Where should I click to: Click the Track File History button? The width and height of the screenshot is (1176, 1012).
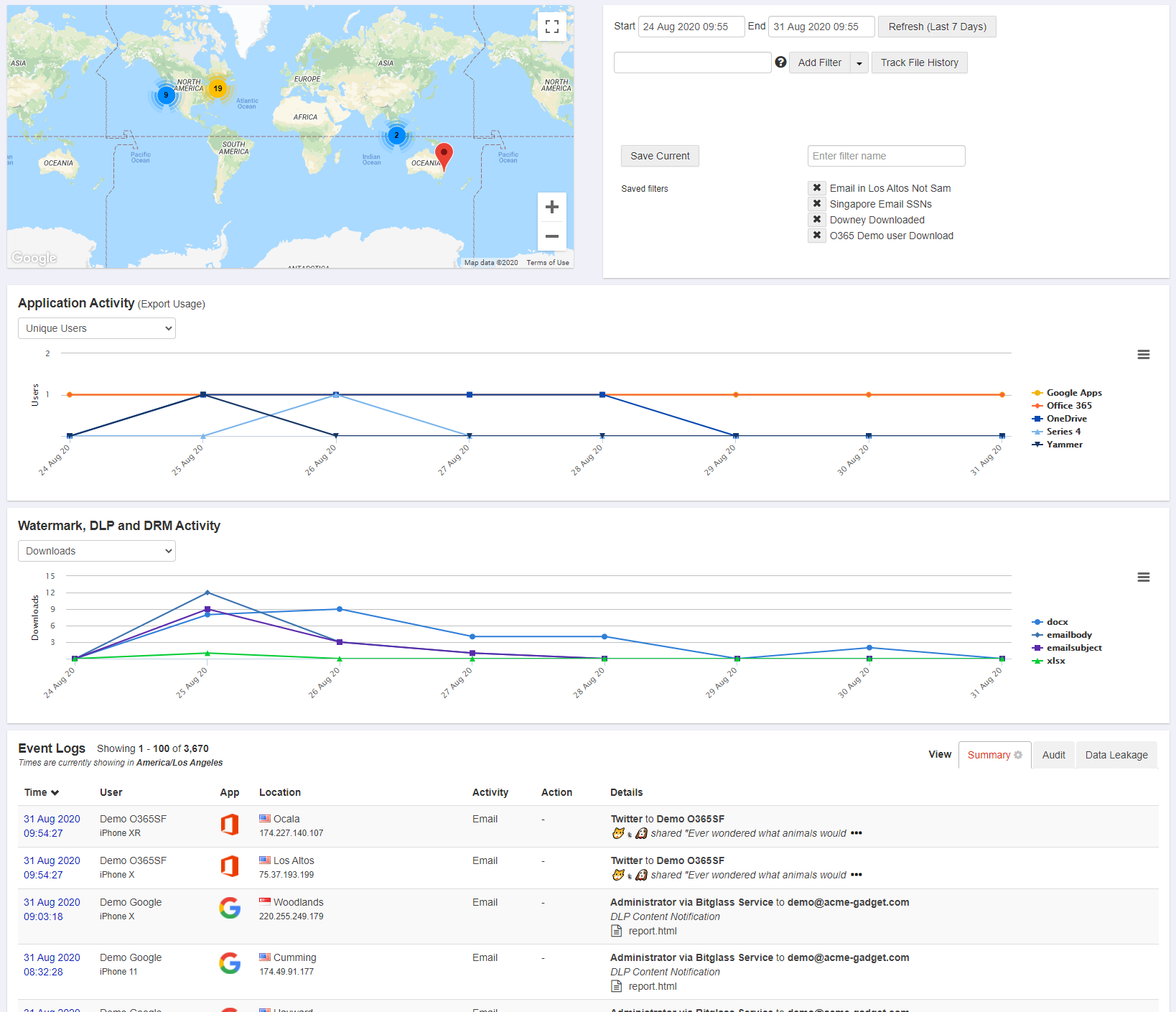(x=919, y=62)
